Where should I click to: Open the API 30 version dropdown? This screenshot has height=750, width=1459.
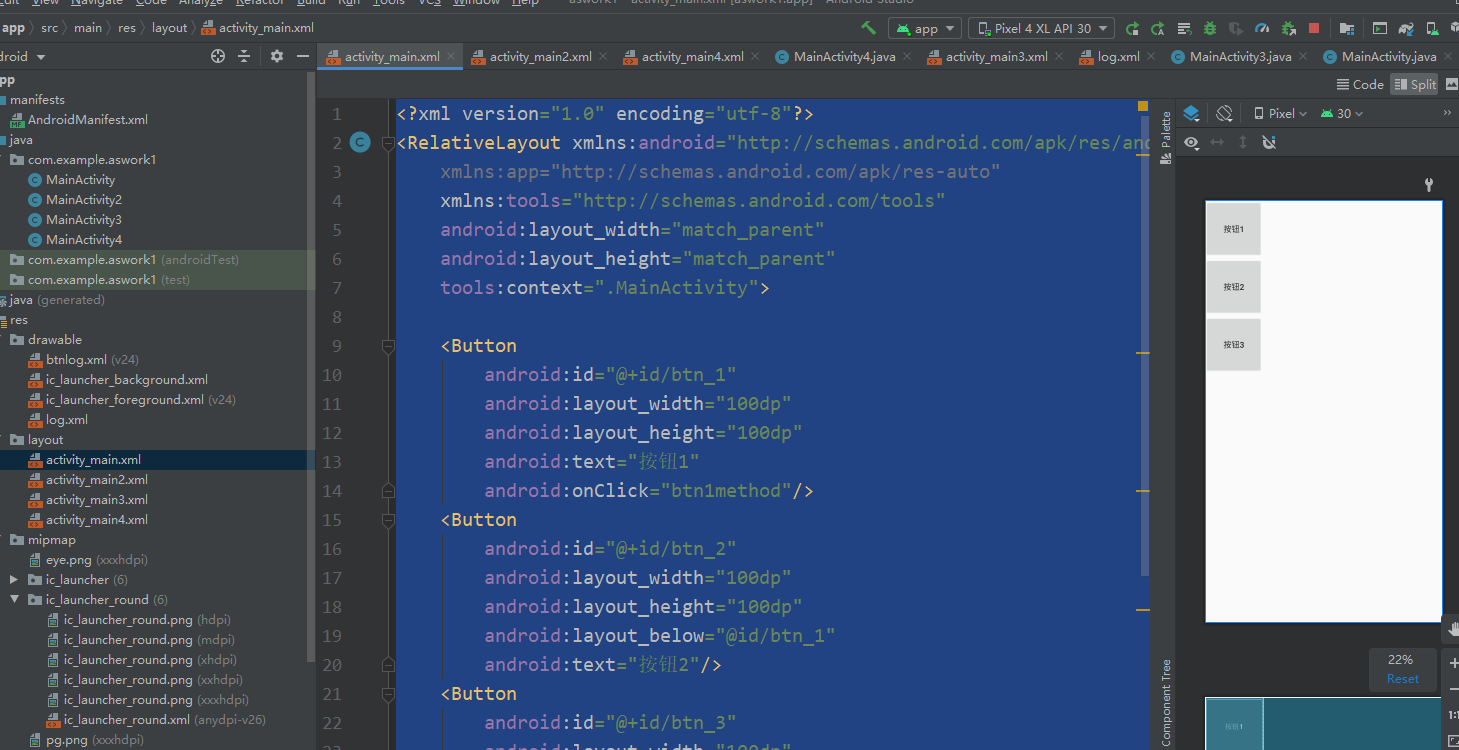[x=1342, y=113]
